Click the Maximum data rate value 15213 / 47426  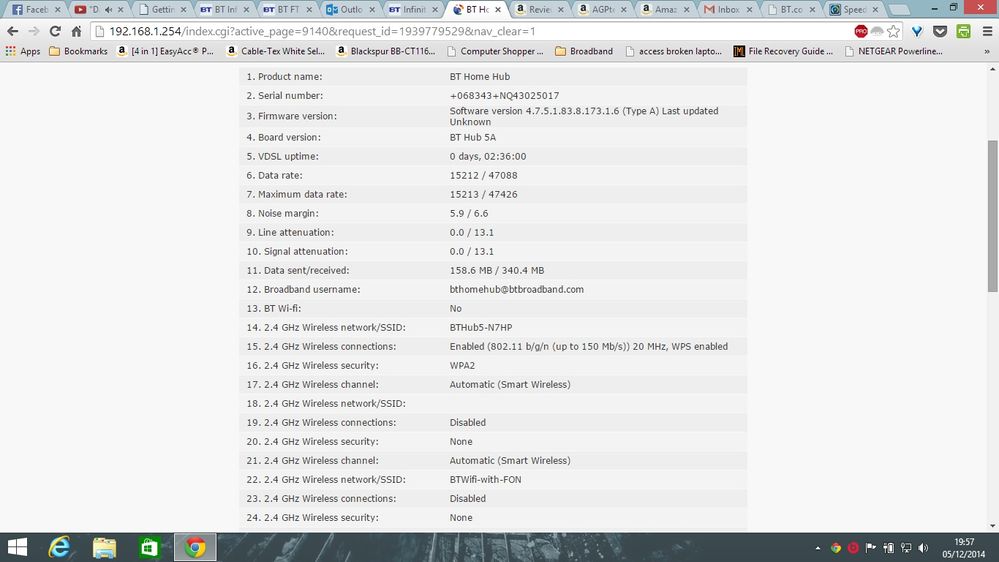coord(484,194)
